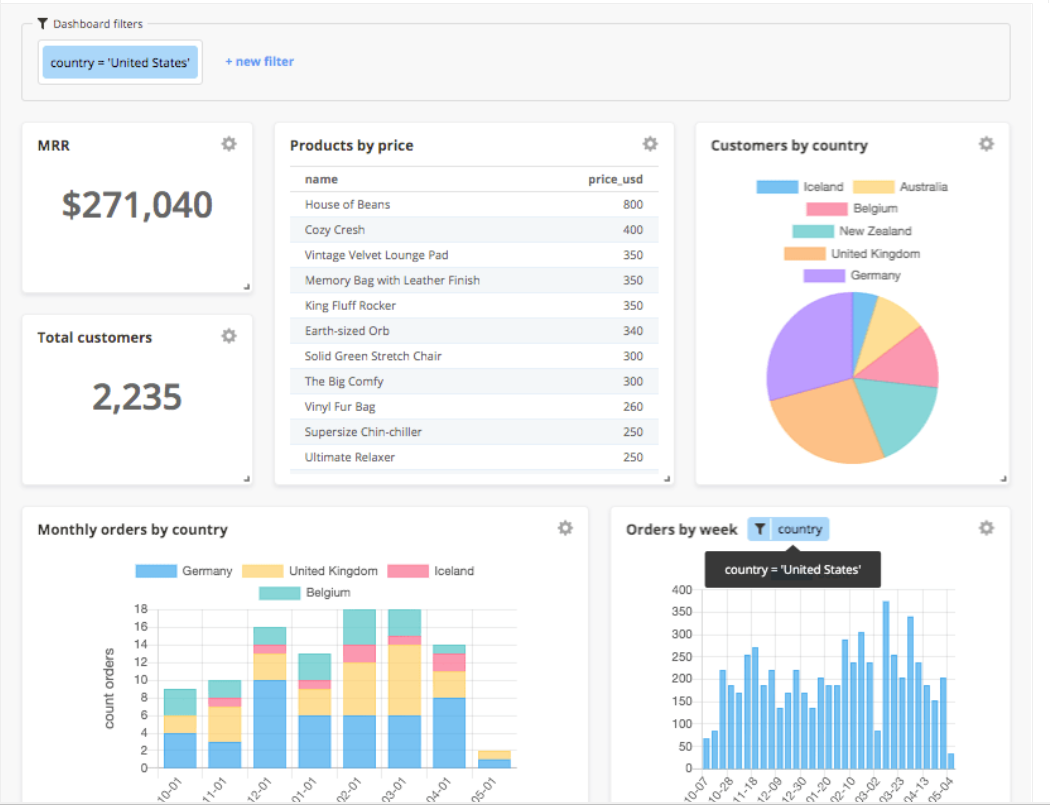
Task: Edit the country = 'United States' filter chip
Action: (120, 62)
